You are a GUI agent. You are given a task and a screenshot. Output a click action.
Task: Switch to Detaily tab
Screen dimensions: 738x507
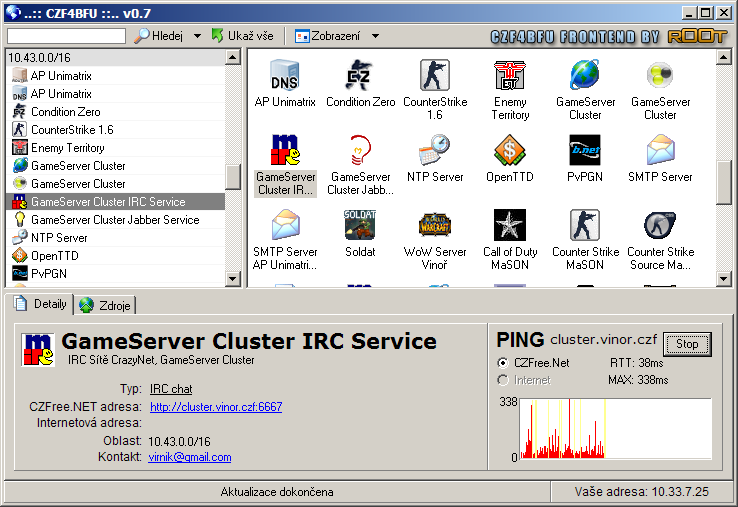coord(40,304)
